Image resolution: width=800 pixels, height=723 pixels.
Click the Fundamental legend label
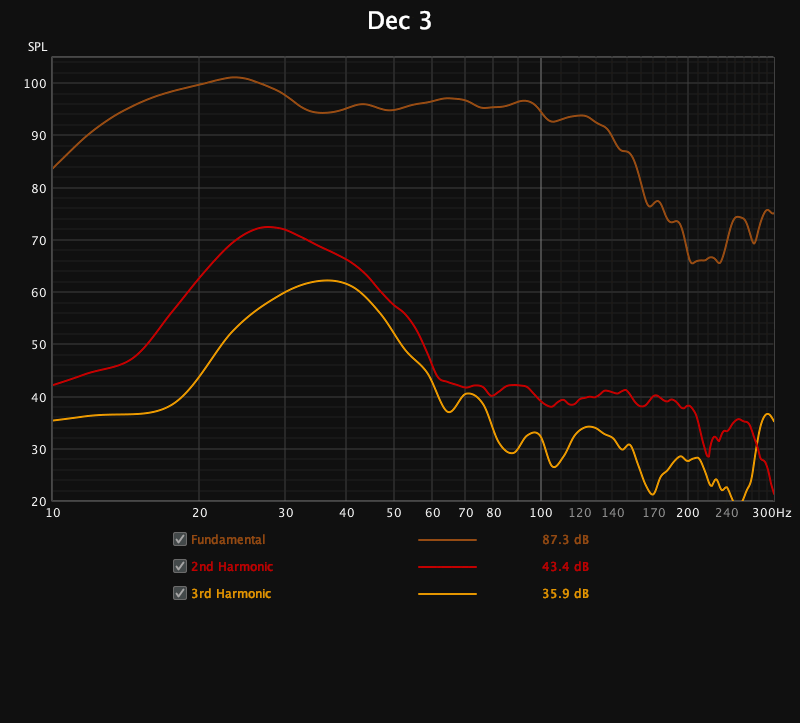228,540
